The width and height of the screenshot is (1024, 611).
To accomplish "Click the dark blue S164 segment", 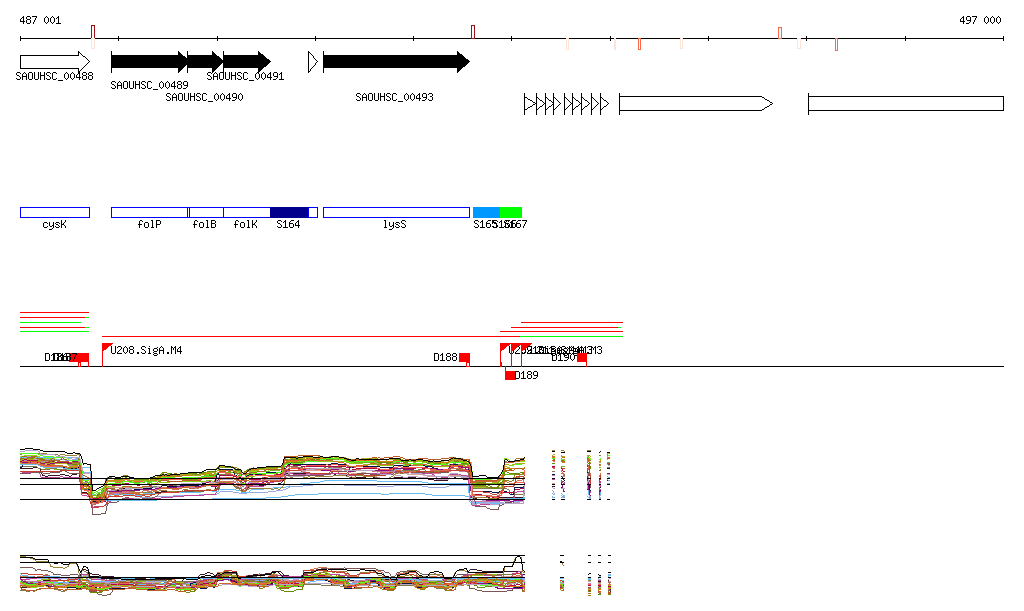I will click(289, 212).
